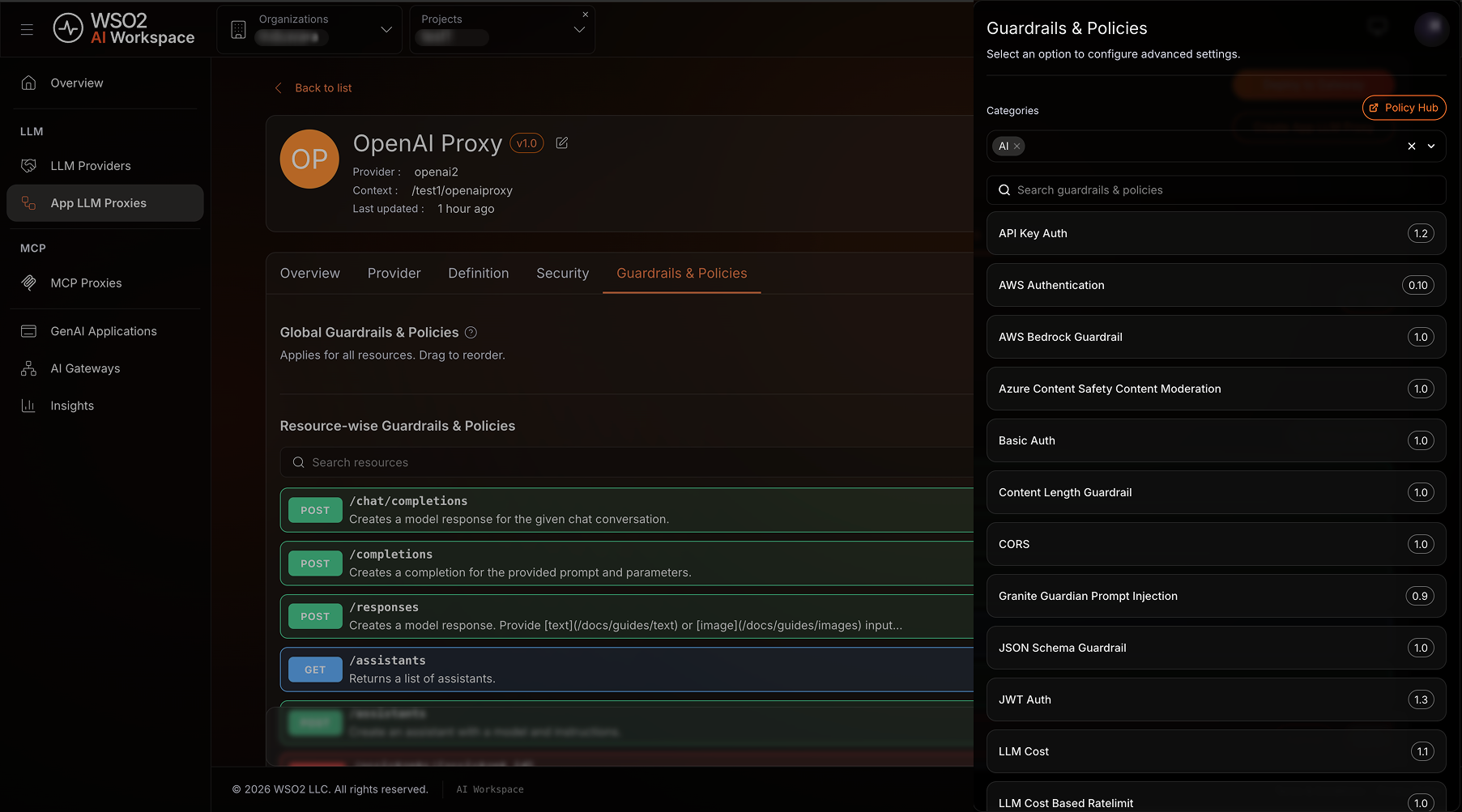Close the Projects selector
The height and width of the screenshot is (812, 1462).
(x=586, y=15)
